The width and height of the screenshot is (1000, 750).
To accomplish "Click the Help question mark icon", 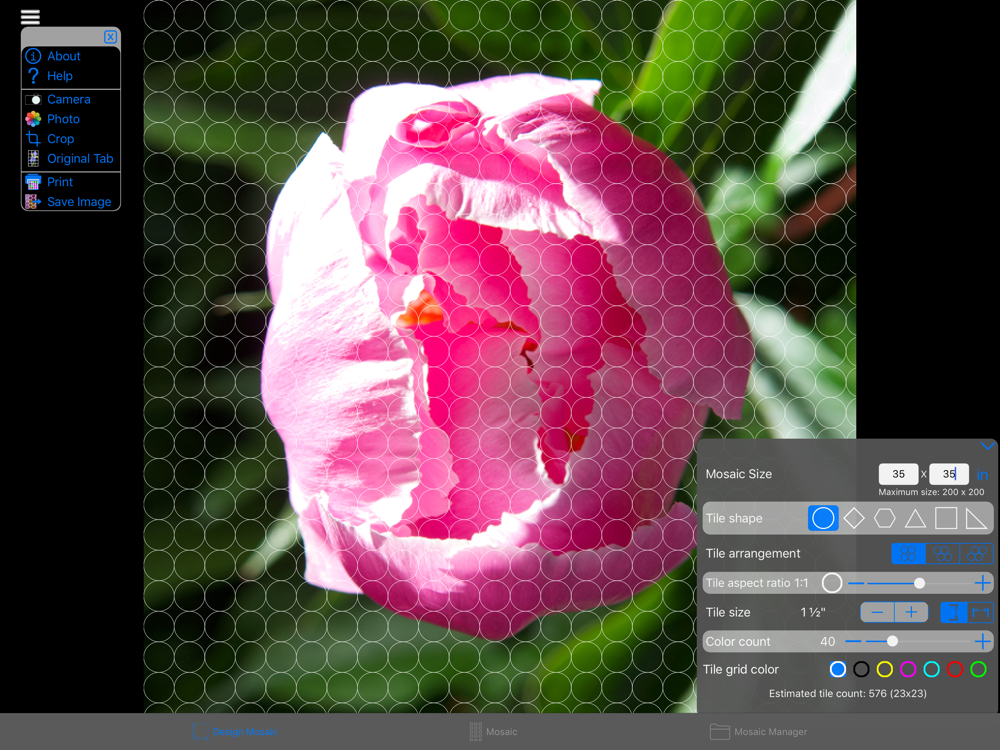I will (33, 76).
